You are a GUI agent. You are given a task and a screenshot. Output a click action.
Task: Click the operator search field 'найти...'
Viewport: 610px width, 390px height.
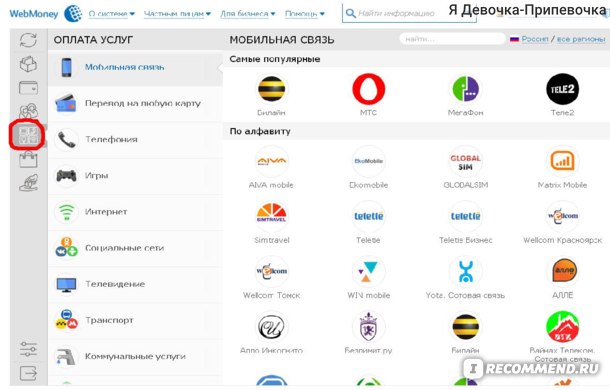452,39
